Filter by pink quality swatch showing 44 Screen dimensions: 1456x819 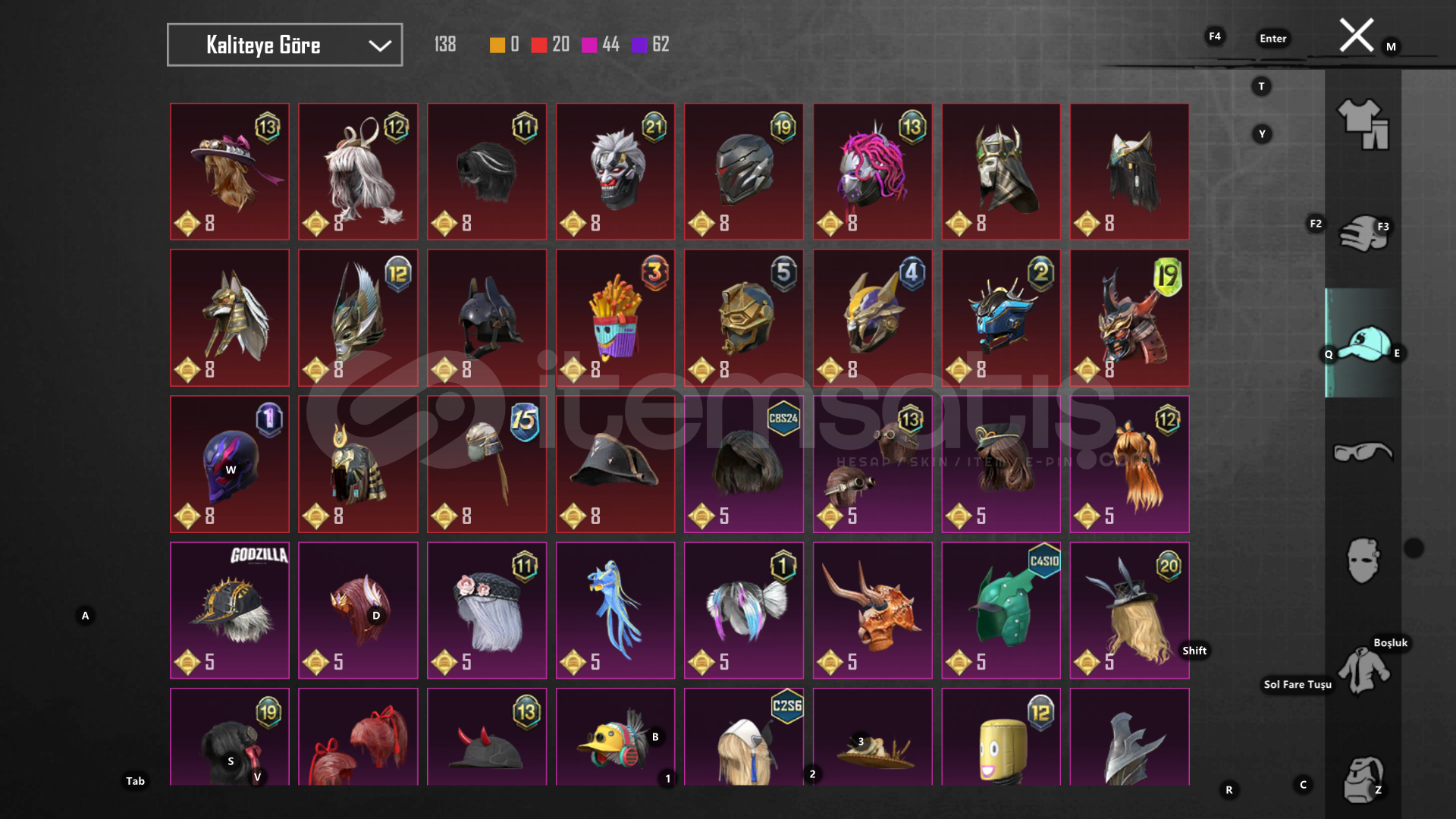(x=588, y=45)
